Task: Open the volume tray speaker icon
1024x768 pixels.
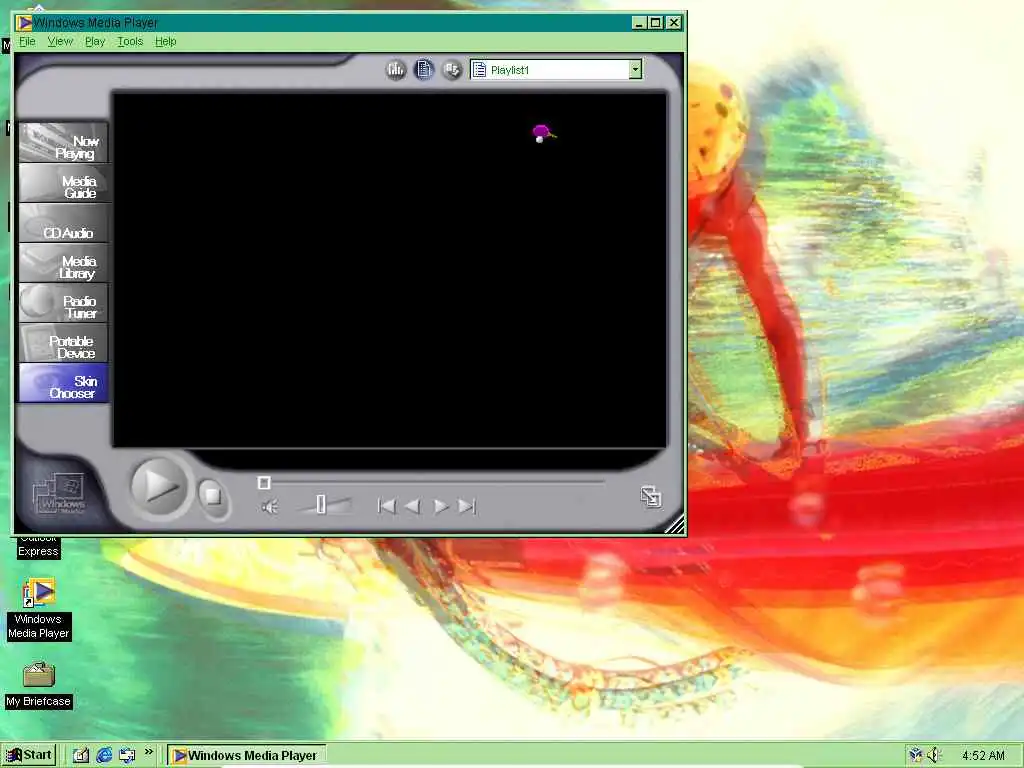Action: [934, 756]
